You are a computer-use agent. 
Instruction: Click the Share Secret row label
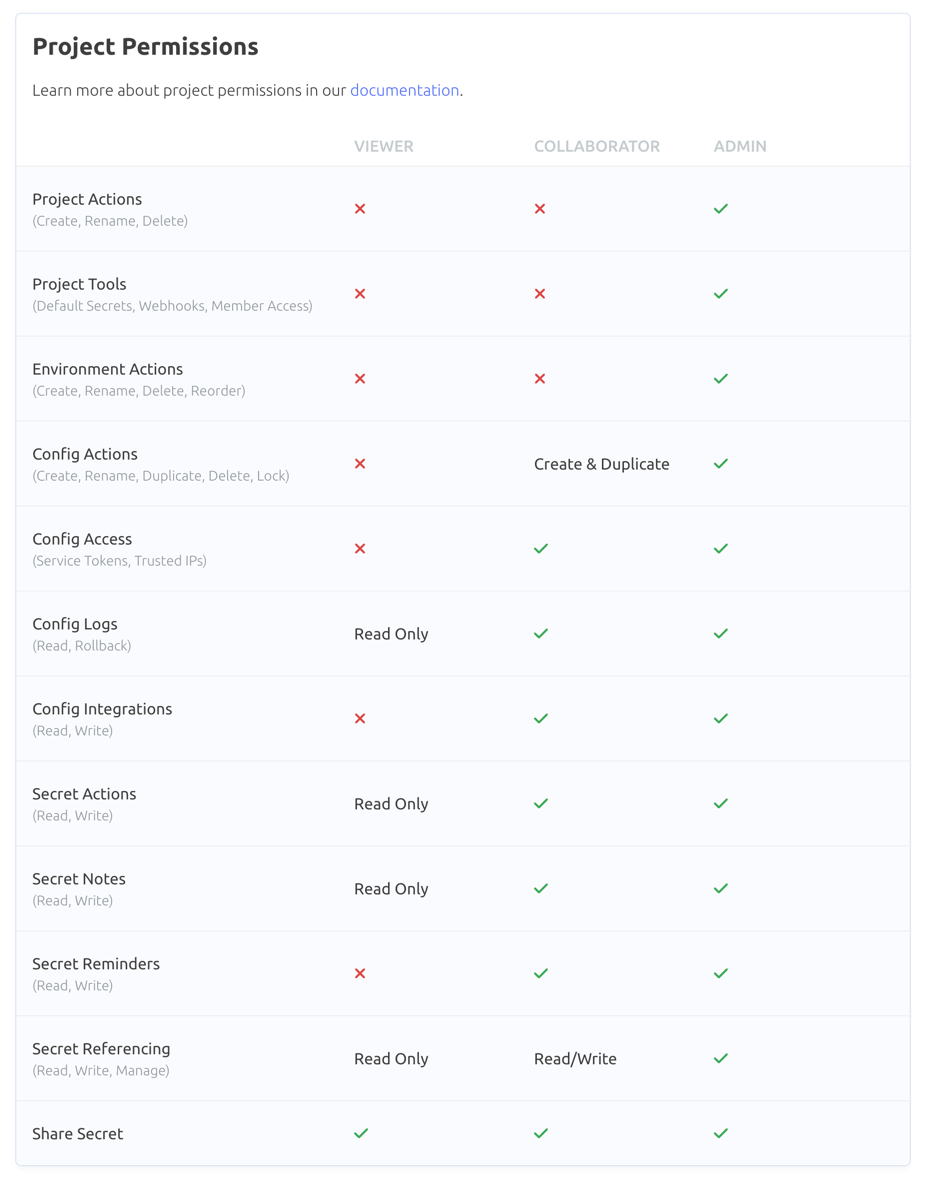coord(78,1134)
